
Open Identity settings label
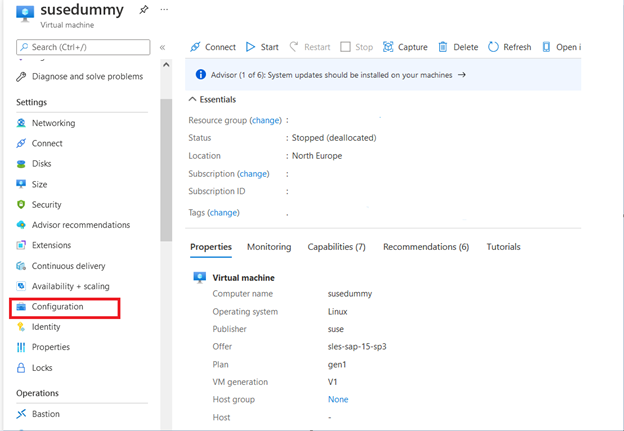point(46,327)
